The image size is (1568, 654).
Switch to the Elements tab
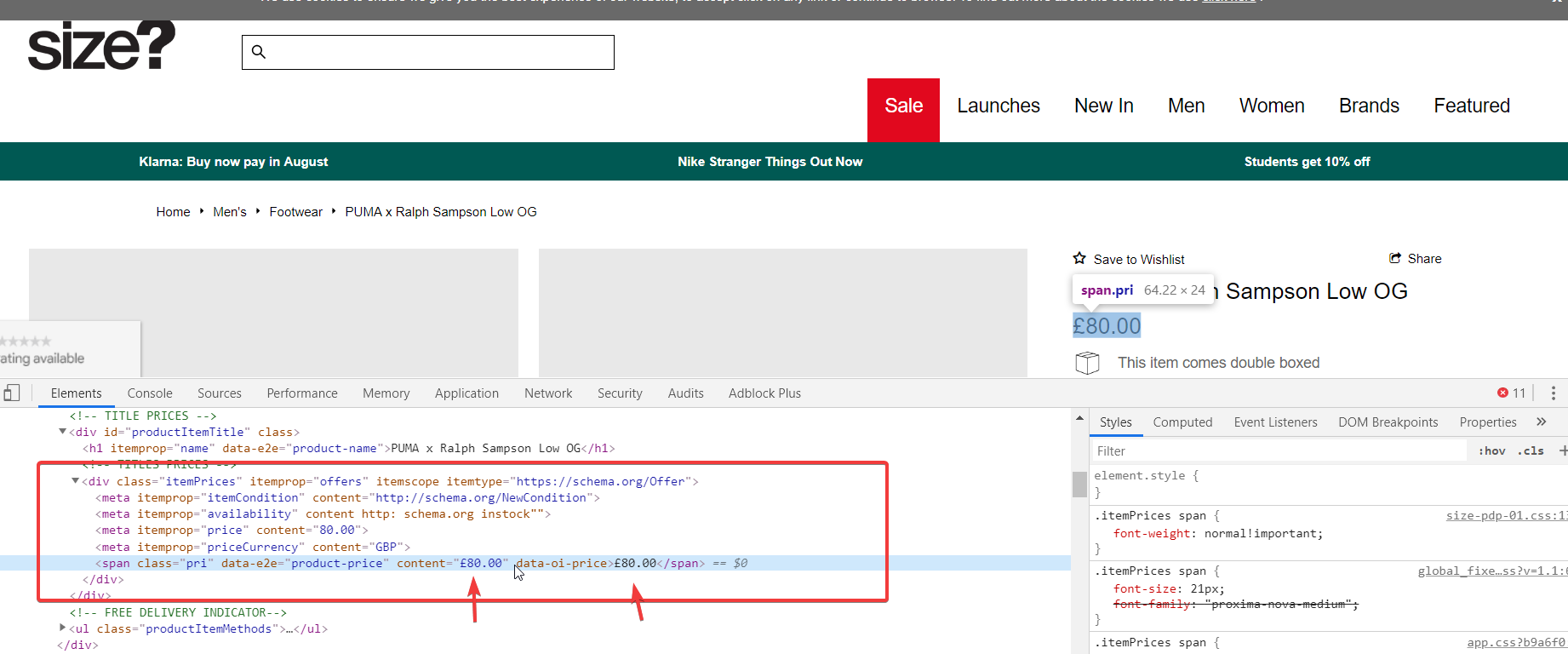coord(76,393)
